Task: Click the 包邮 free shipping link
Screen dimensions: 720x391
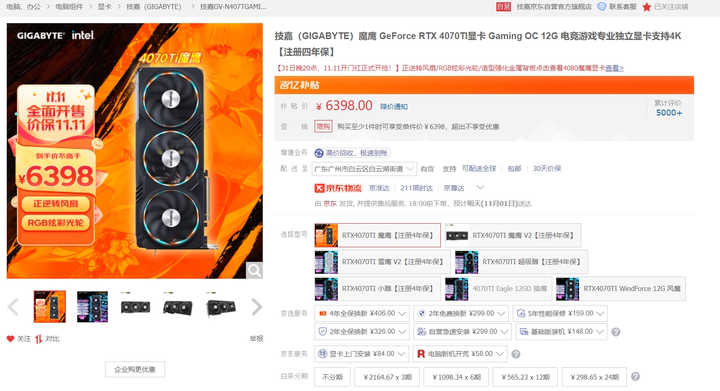Action: coord(514,168)
